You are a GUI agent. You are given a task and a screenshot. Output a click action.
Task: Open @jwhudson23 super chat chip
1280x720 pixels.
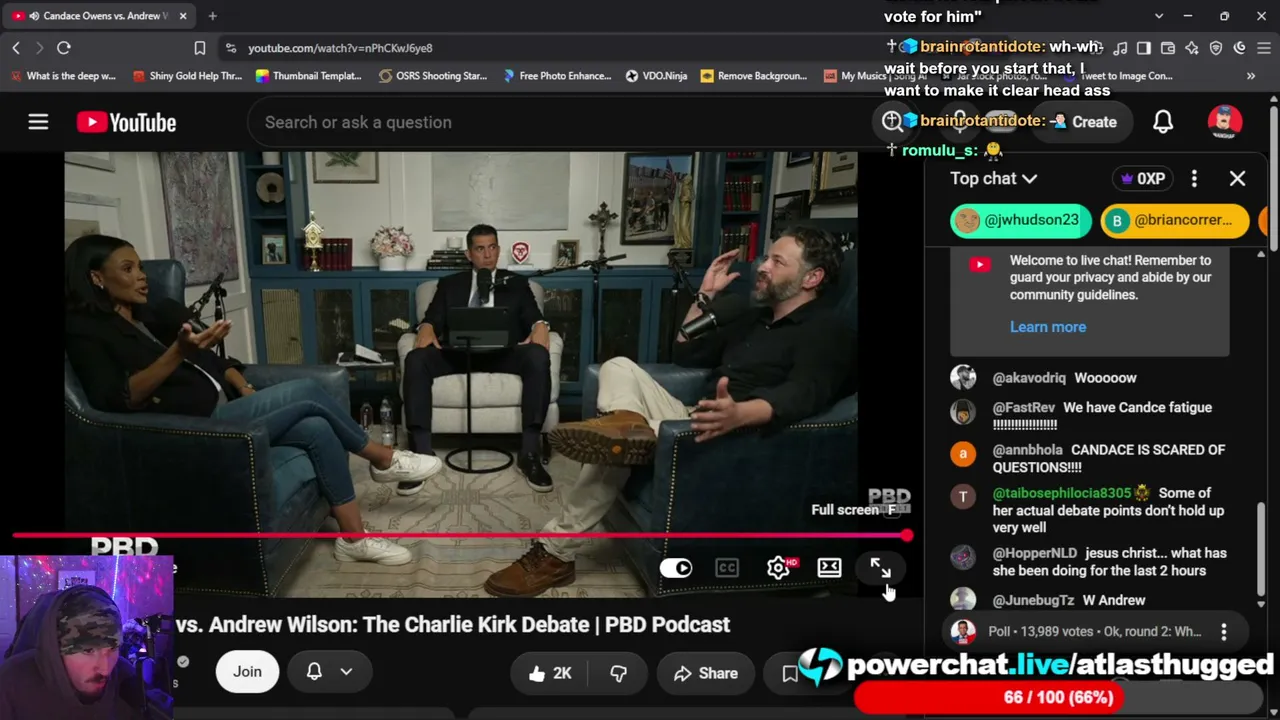1021,220
